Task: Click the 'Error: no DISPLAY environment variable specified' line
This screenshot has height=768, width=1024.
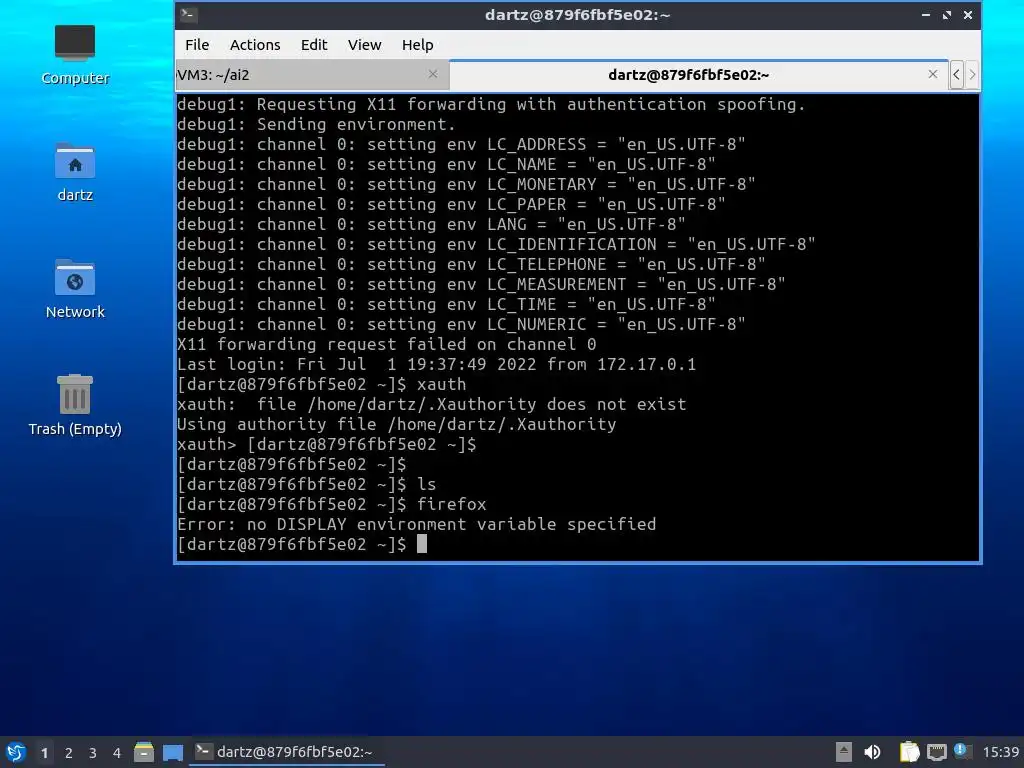Action: coord(417,524)
